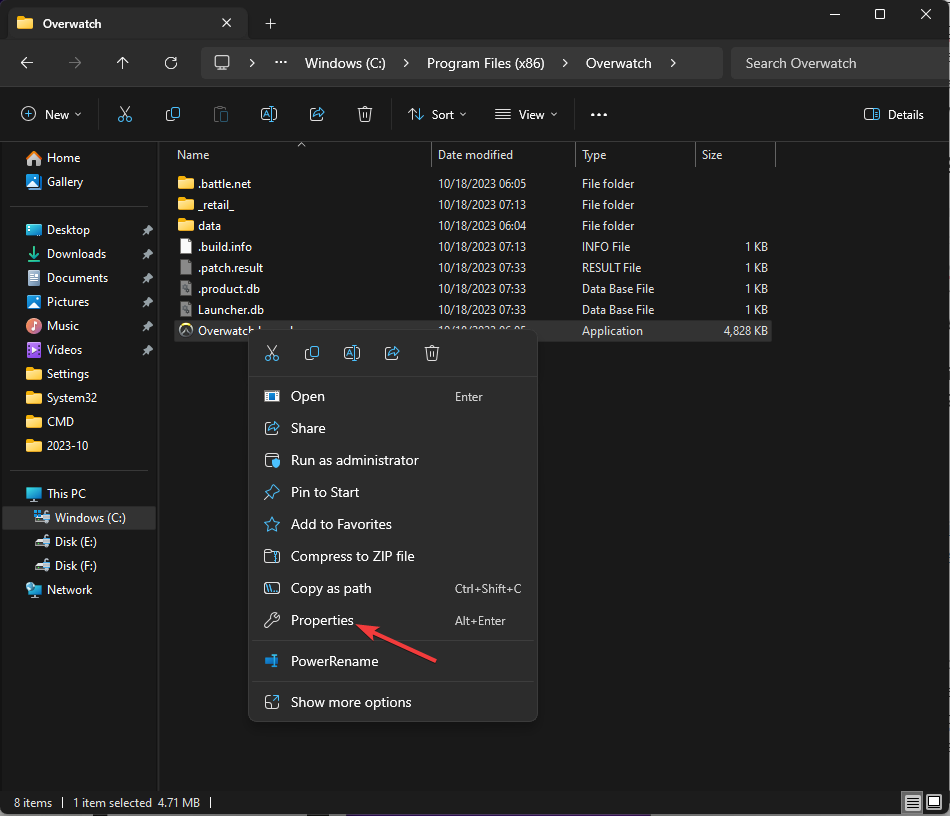Screen dimensions: 950x816
Task: Expand chevron after Program Files (x86)
Action: tap(565, 63)
